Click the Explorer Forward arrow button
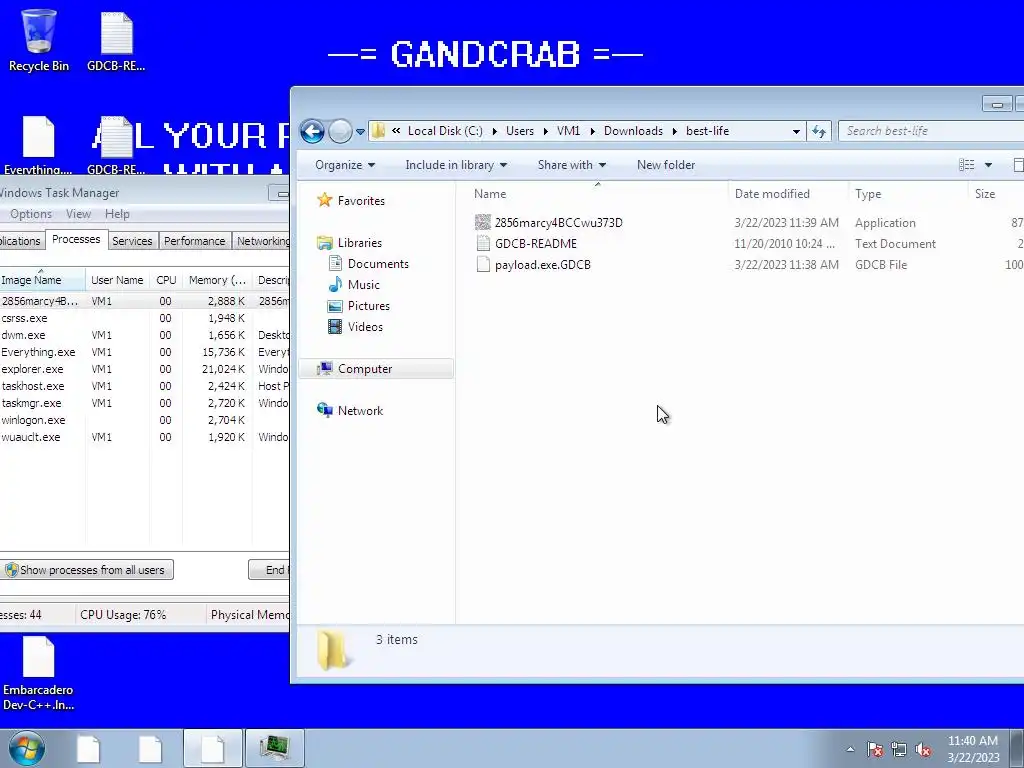 pos(340,131)
